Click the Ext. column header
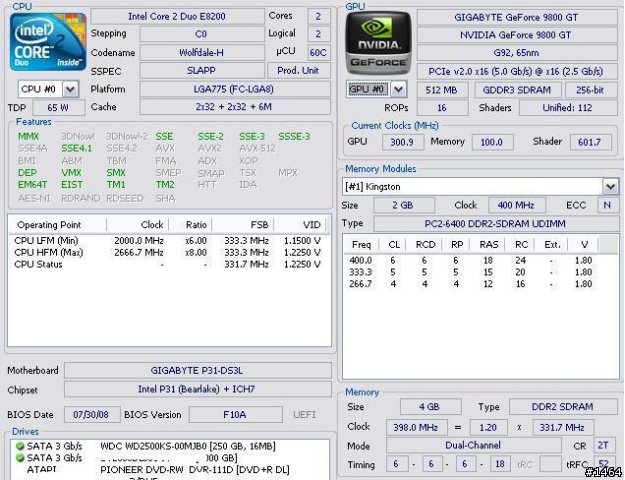625x480 pixels. (552, 244)
